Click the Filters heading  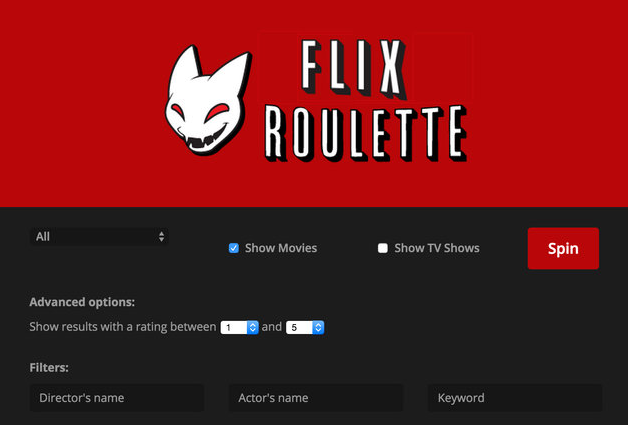click(x=49, y=367)
